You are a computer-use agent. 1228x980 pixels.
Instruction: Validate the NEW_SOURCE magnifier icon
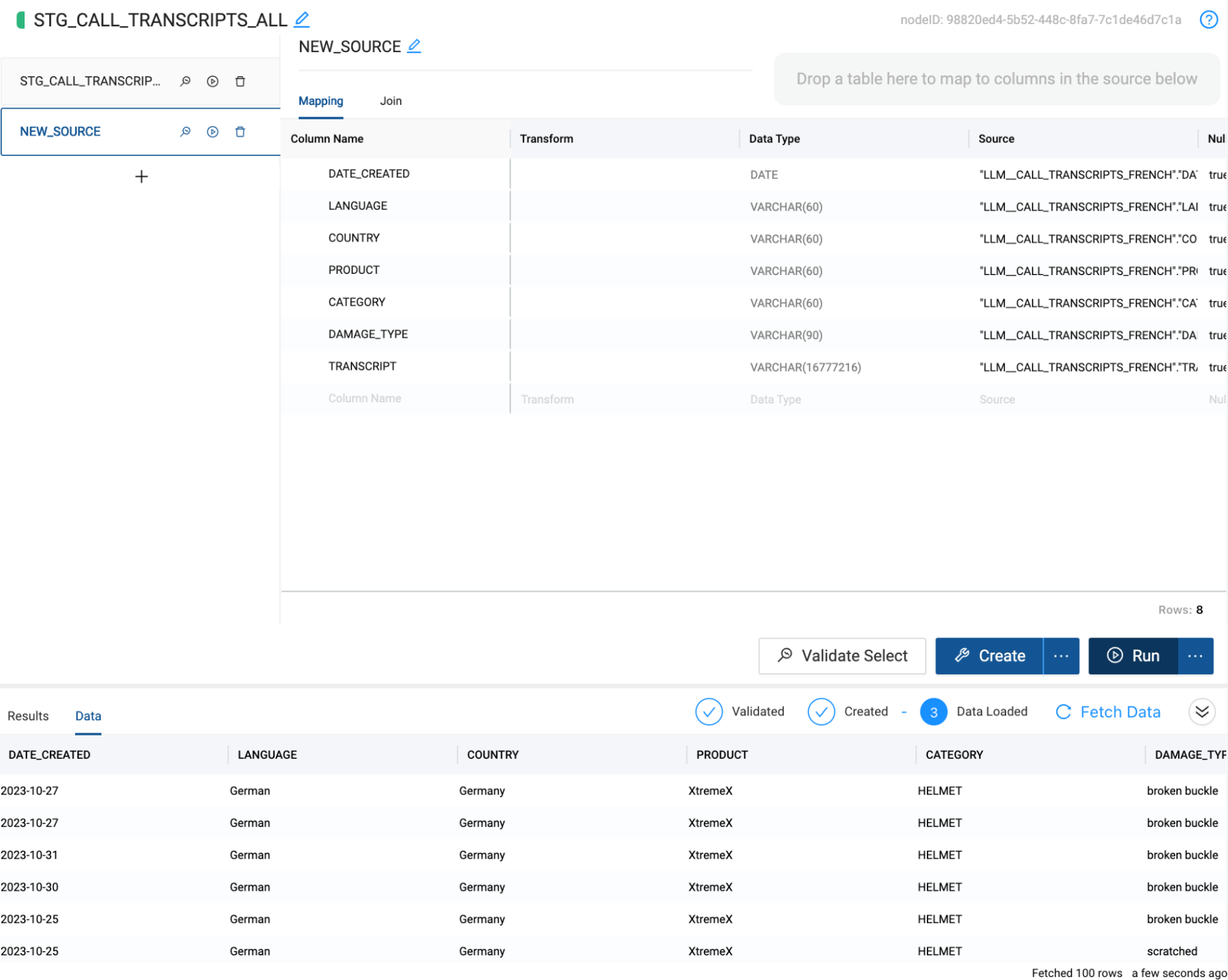[x=185, y=131]
